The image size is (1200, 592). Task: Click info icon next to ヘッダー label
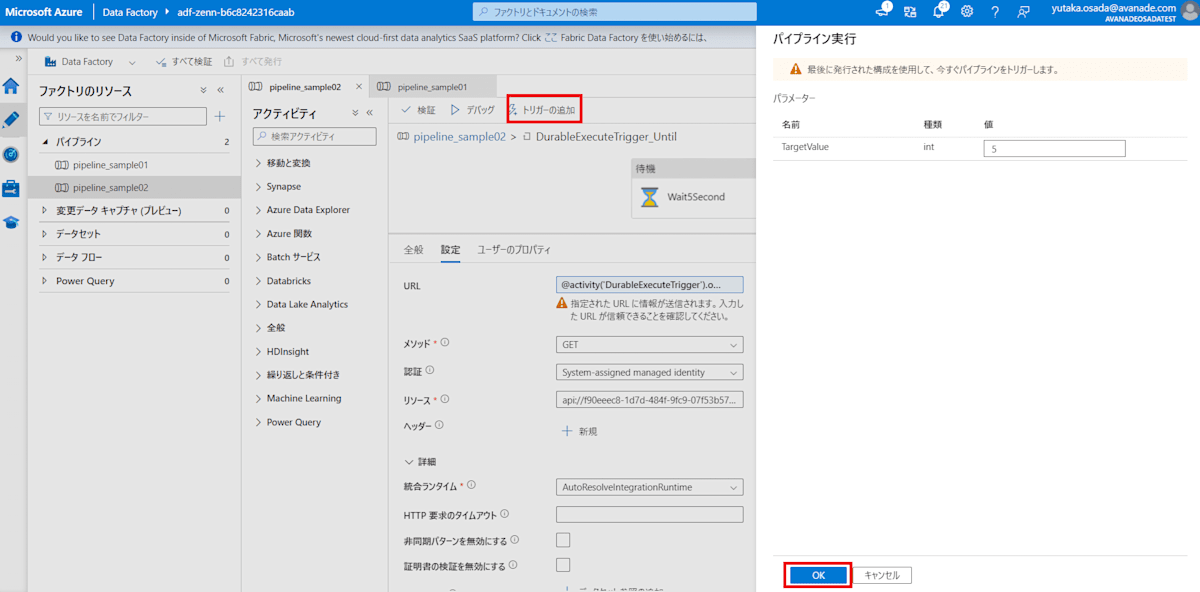(439, 425)
